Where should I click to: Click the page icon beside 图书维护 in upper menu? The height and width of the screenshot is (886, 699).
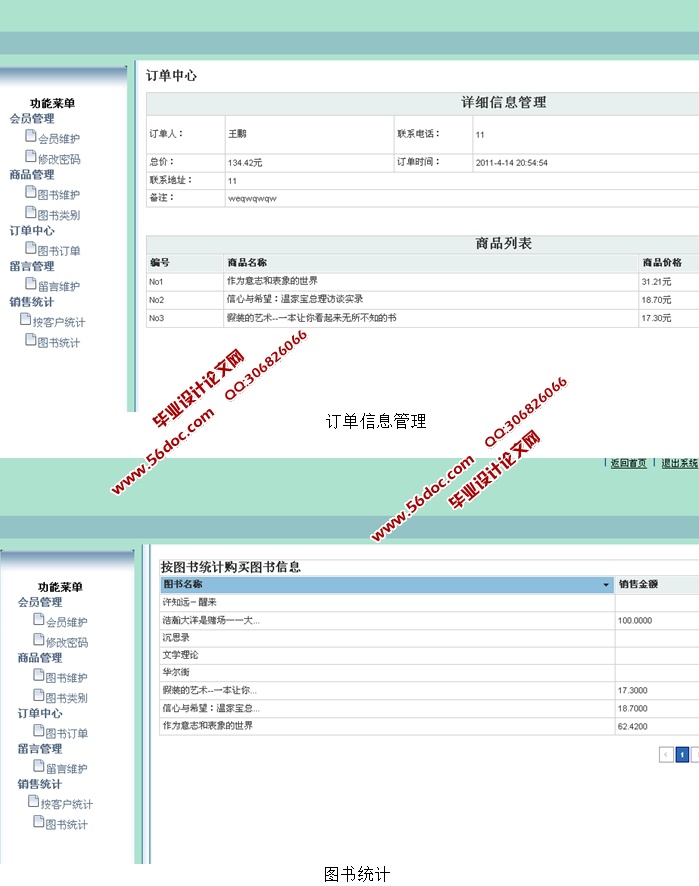coord(31,194)
